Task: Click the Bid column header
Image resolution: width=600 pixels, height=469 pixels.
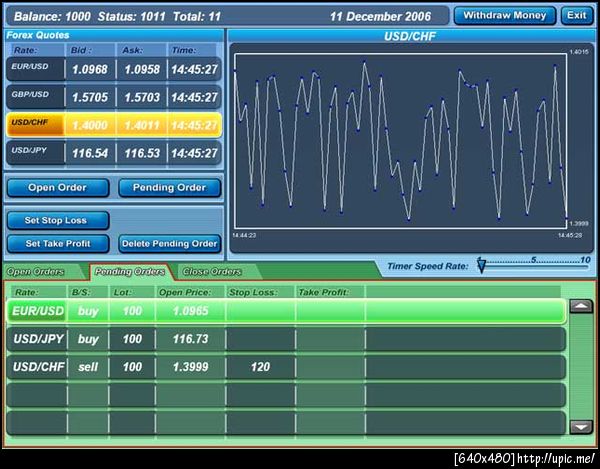Action: click(x=81, y=50)
